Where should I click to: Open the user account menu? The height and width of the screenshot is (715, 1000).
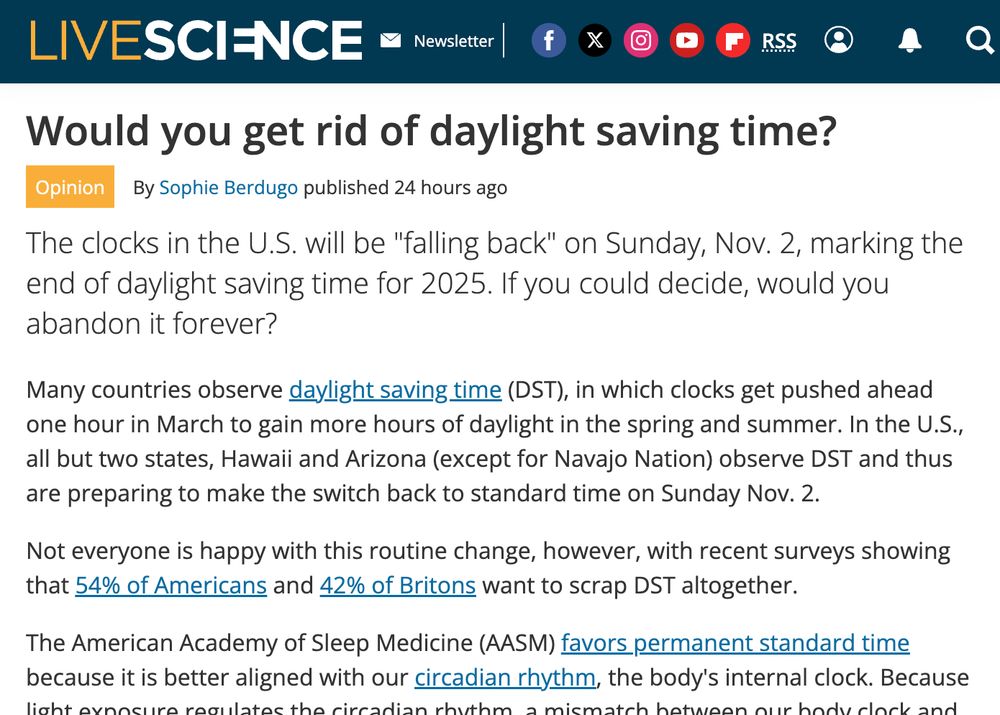click(x=839, y=40)
